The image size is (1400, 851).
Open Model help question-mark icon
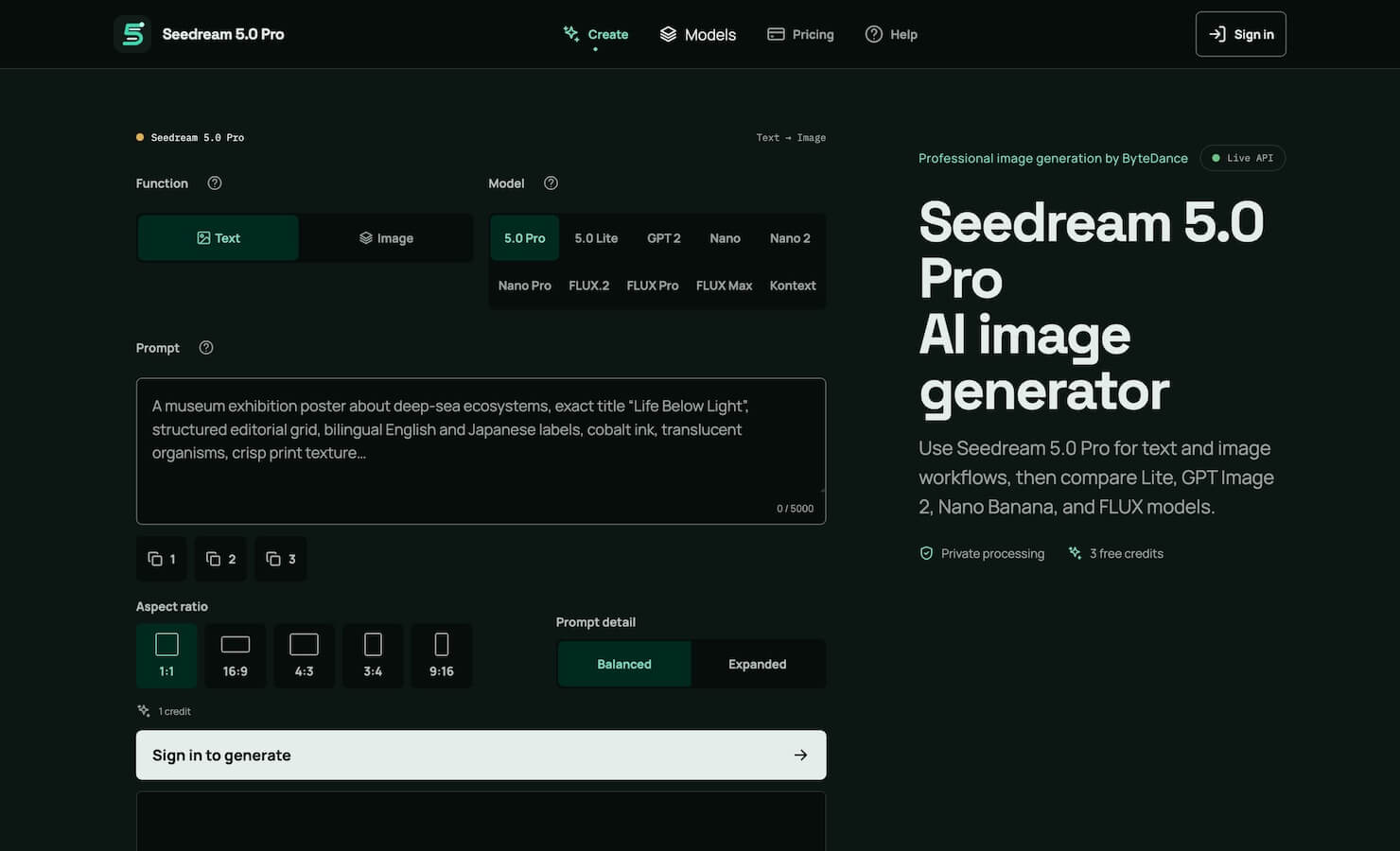[551, 183]
